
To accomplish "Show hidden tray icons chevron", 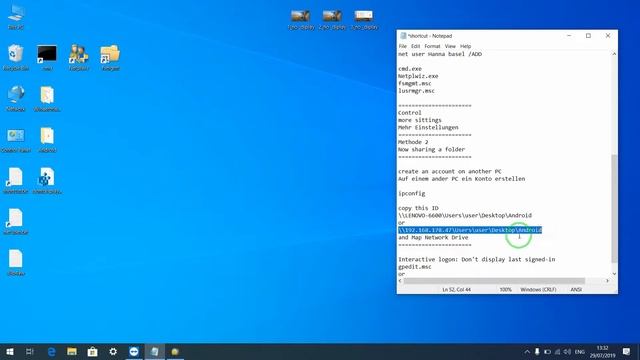I will (527, 352).
